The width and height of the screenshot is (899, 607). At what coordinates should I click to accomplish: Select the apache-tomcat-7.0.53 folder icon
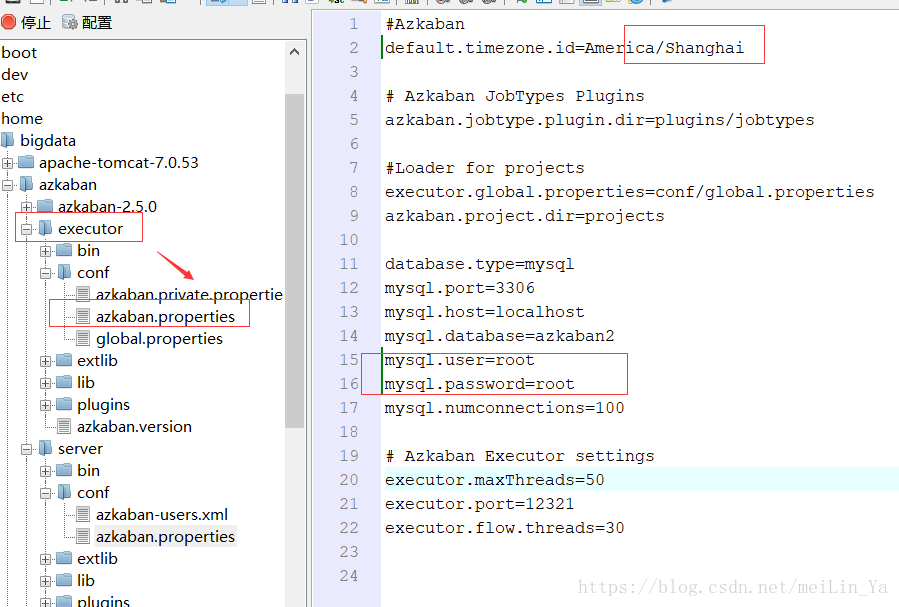pyautogui.click(x=26, y=162)
